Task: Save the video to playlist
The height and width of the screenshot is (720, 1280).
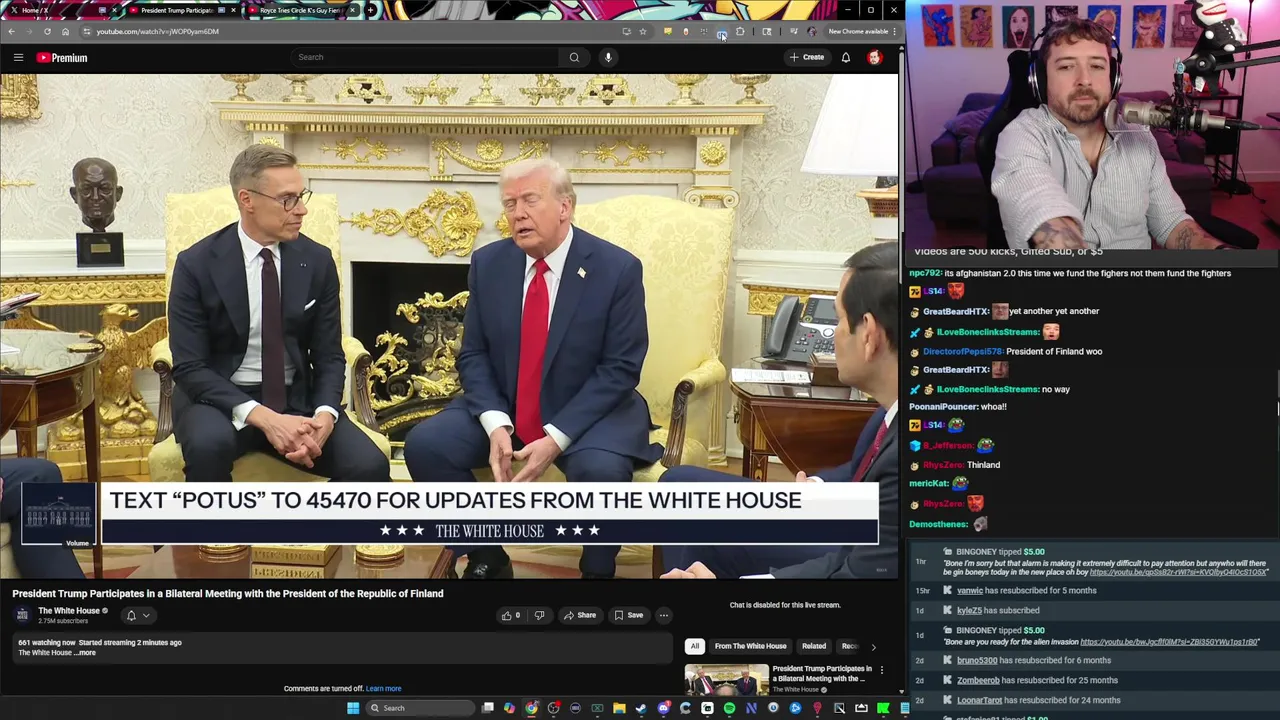Action: [628, 615]
